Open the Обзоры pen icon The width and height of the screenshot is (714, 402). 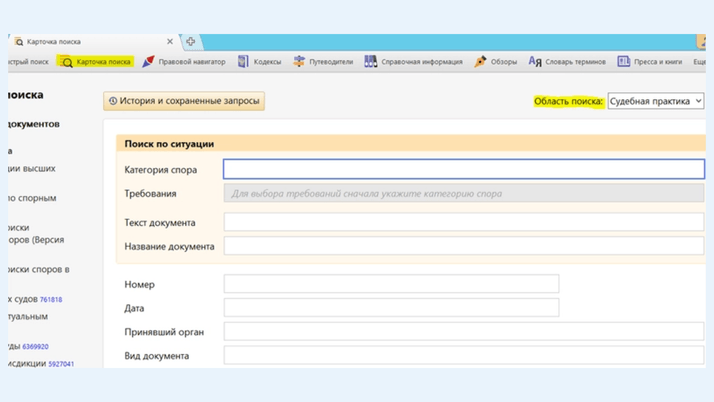click(480, 62)
